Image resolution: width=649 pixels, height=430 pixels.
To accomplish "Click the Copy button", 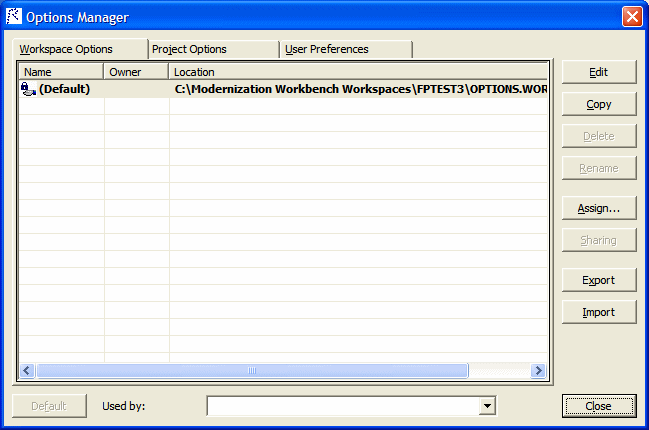I will 598,104.
